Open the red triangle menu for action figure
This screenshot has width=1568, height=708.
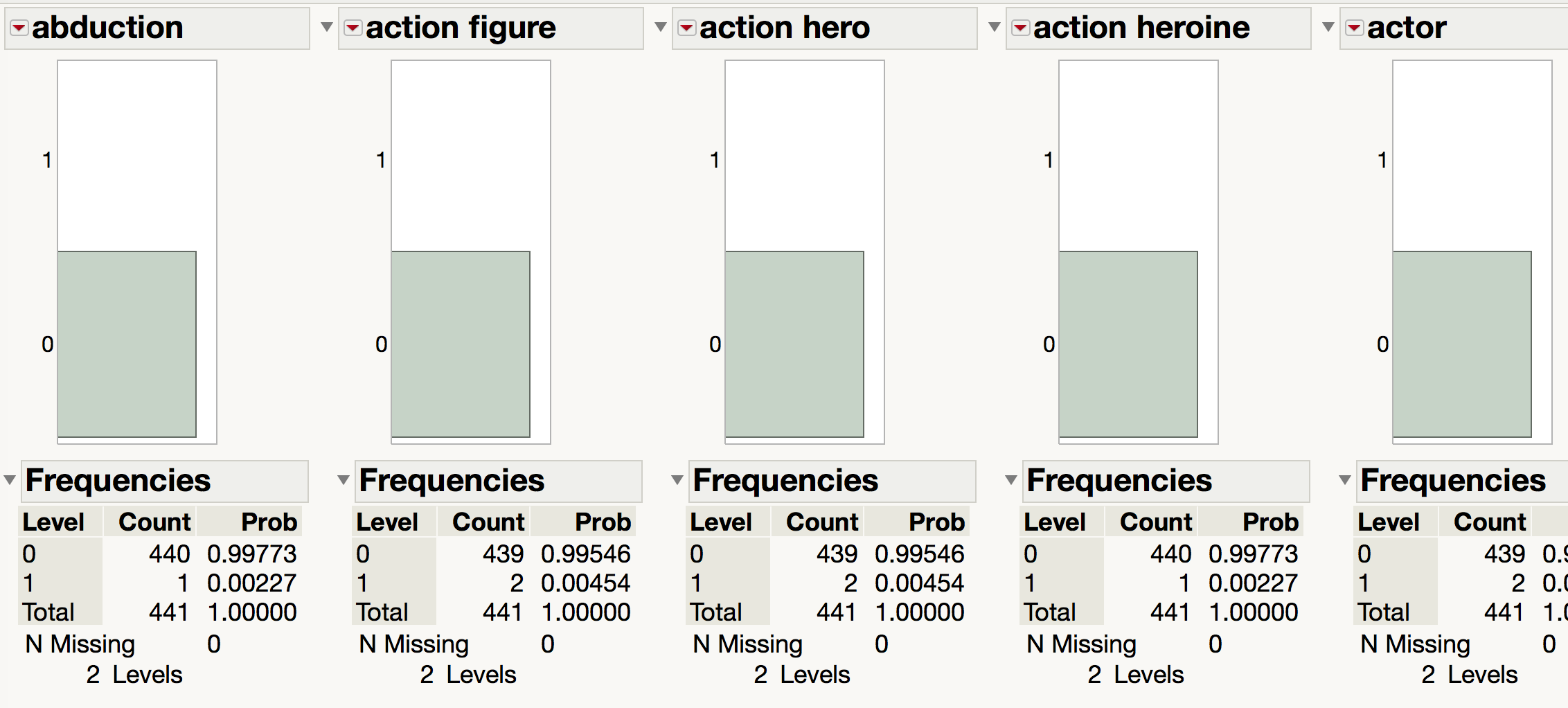[x=352, y=28]
